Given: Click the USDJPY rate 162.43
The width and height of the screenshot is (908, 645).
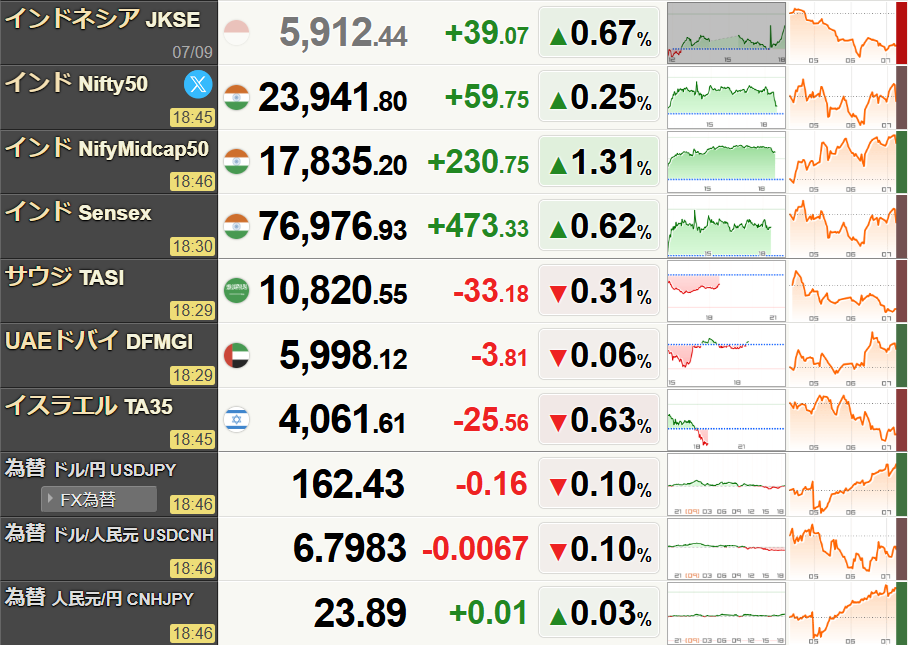Looking at the screenshot, I should tap(348, 484).
